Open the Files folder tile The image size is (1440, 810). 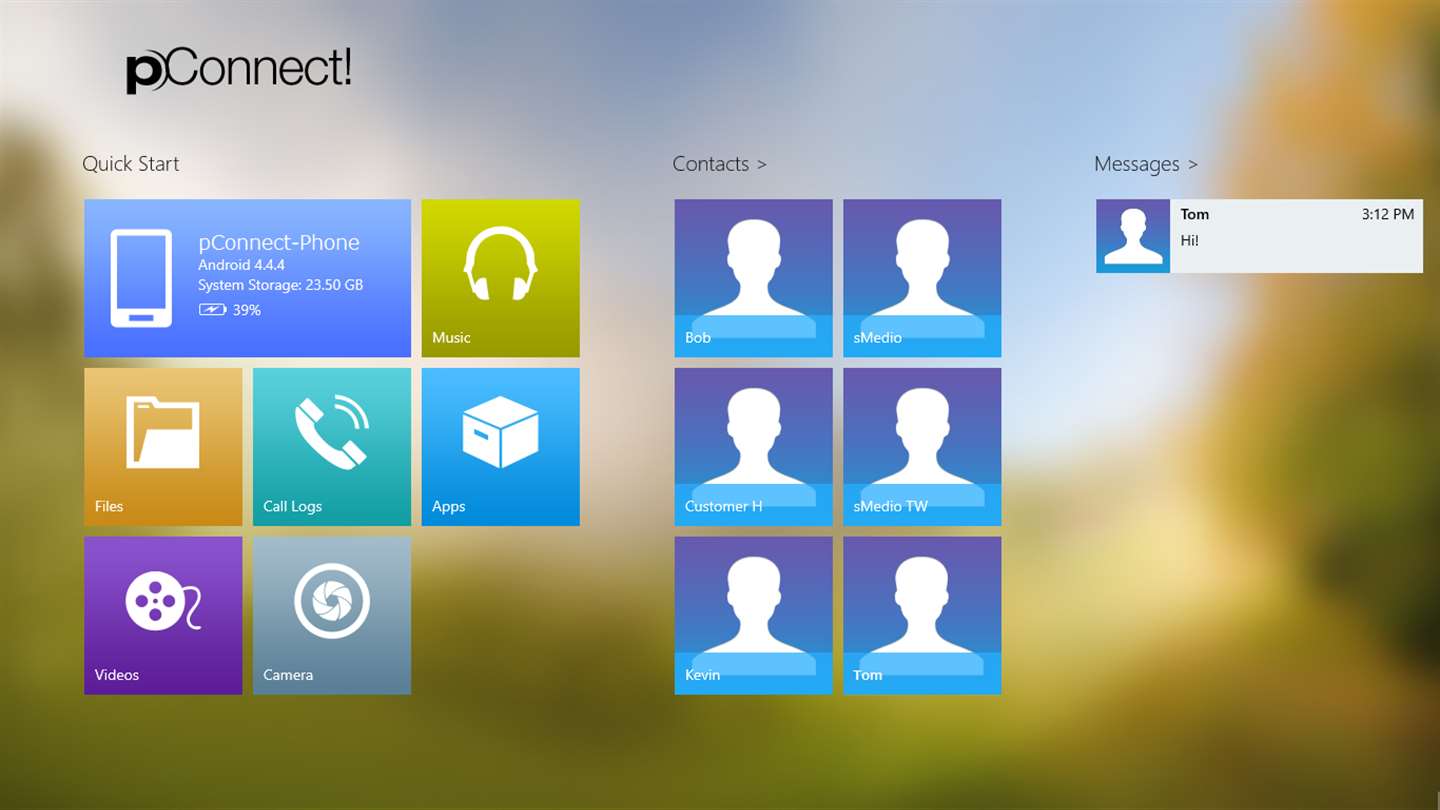[x=163, y=446]
